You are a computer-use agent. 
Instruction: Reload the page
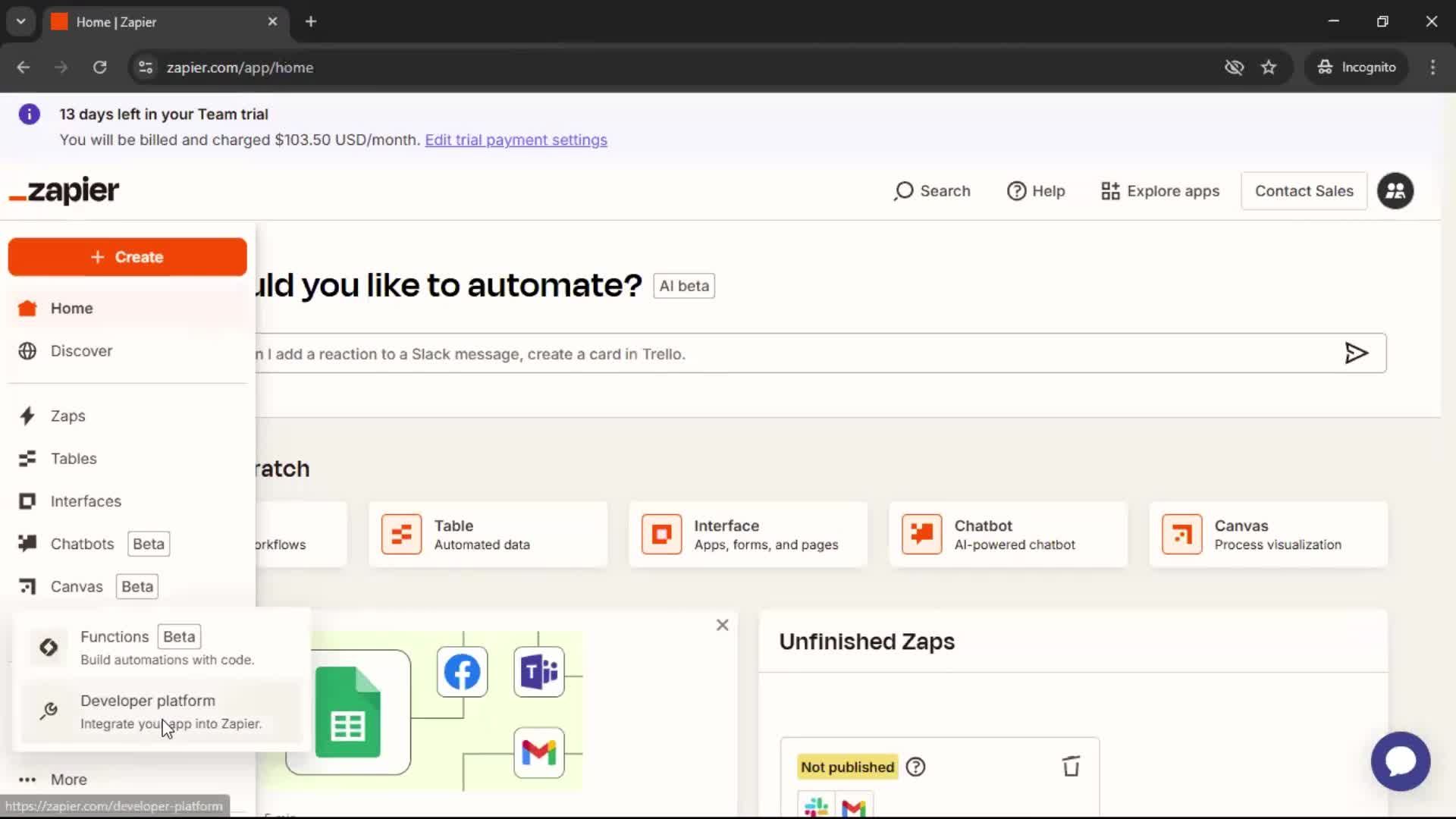coord(99,67)
